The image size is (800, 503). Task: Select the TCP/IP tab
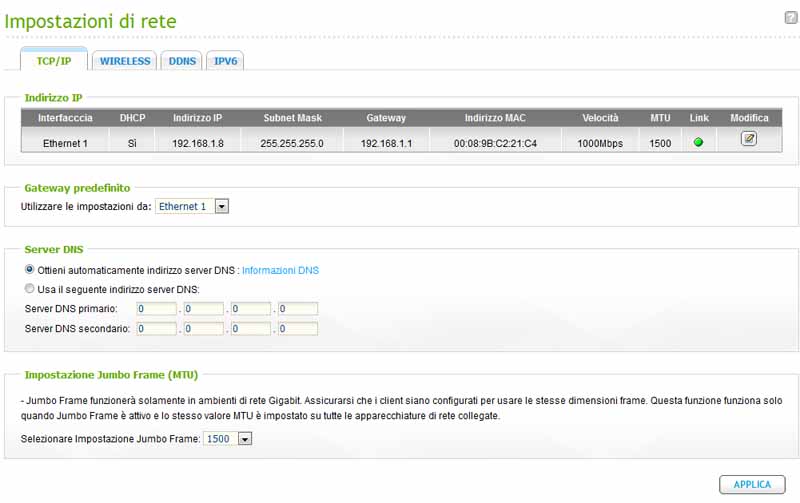(53, 61)
